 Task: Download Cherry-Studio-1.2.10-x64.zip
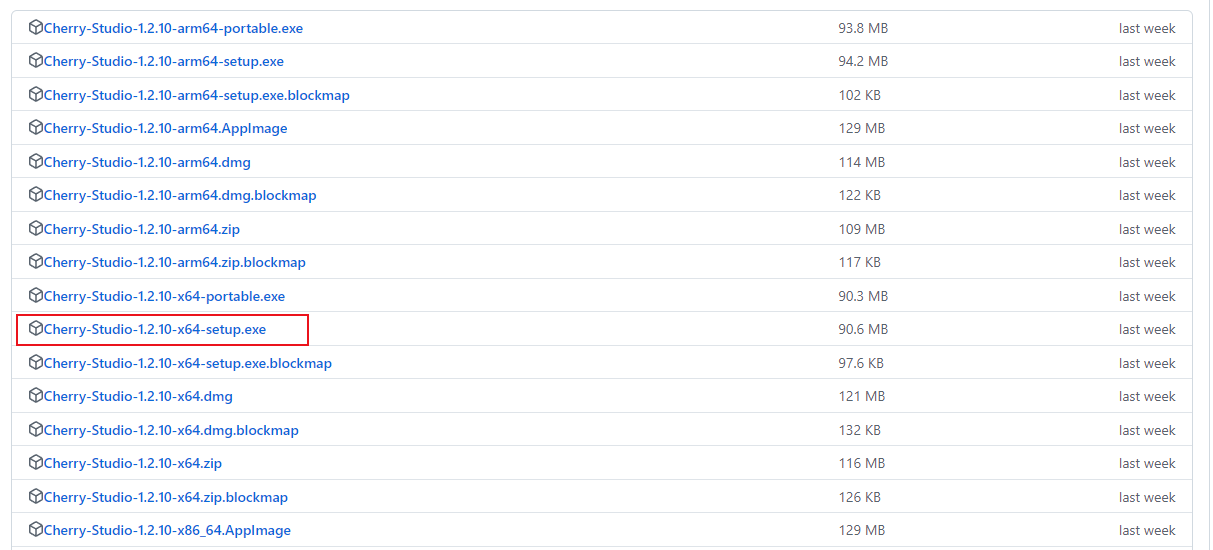coord(133,463)
